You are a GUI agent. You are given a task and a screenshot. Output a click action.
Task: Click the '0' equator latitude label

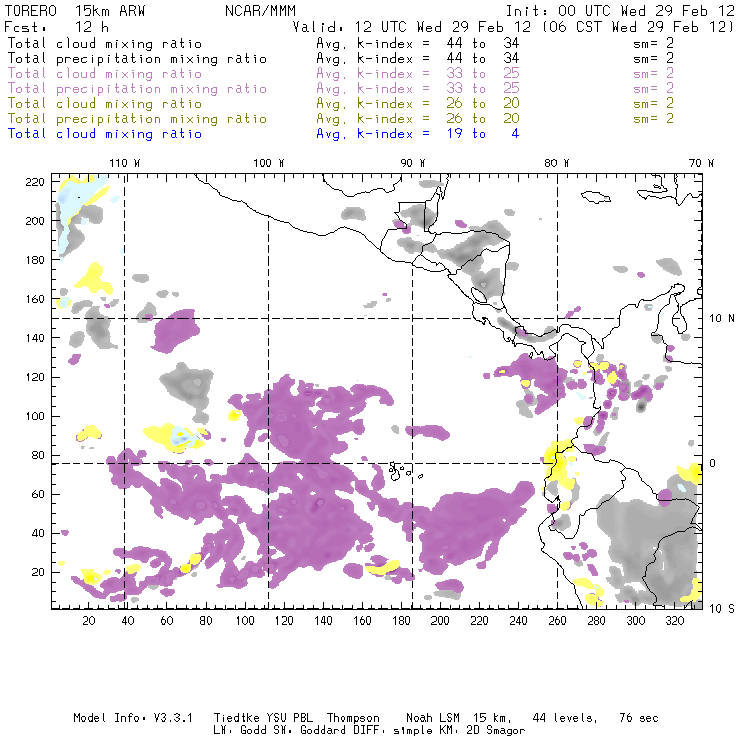tap(712, 463)
